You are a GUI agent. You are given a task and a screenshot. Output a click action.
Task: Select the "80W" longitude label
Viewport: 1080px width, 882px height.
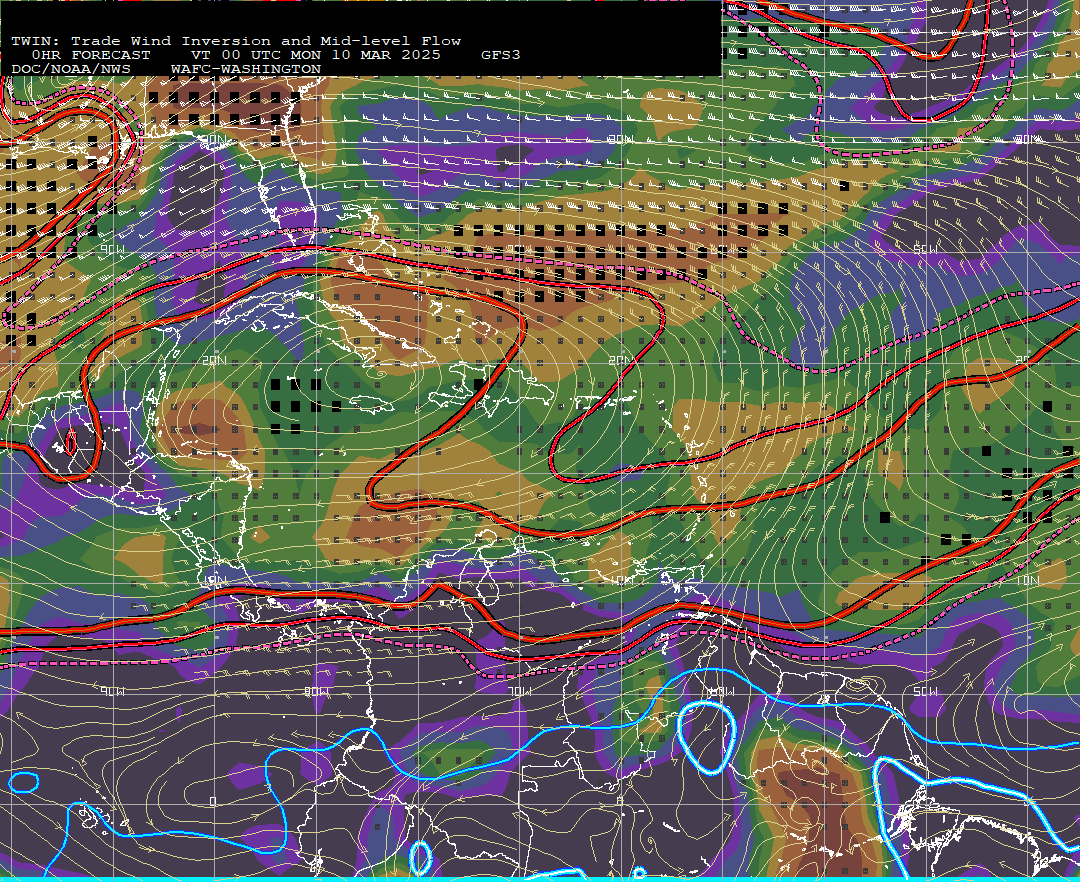pyautogui.click(x=316, y=691)
